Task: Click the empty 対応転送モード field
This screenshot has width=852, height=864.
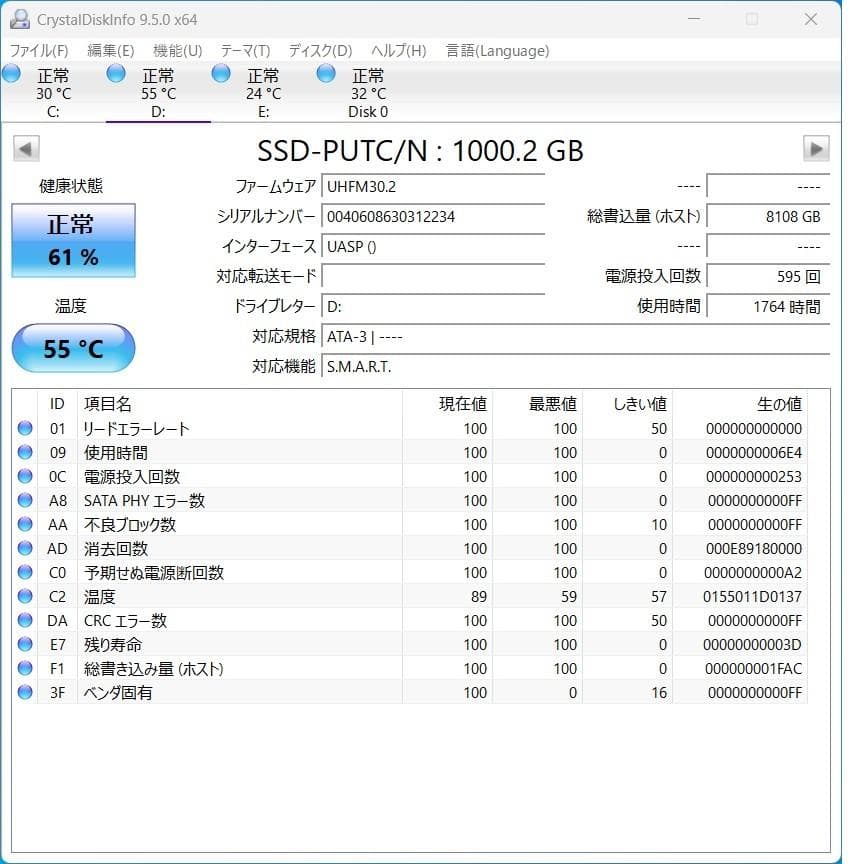Action: tap(433, 276)
